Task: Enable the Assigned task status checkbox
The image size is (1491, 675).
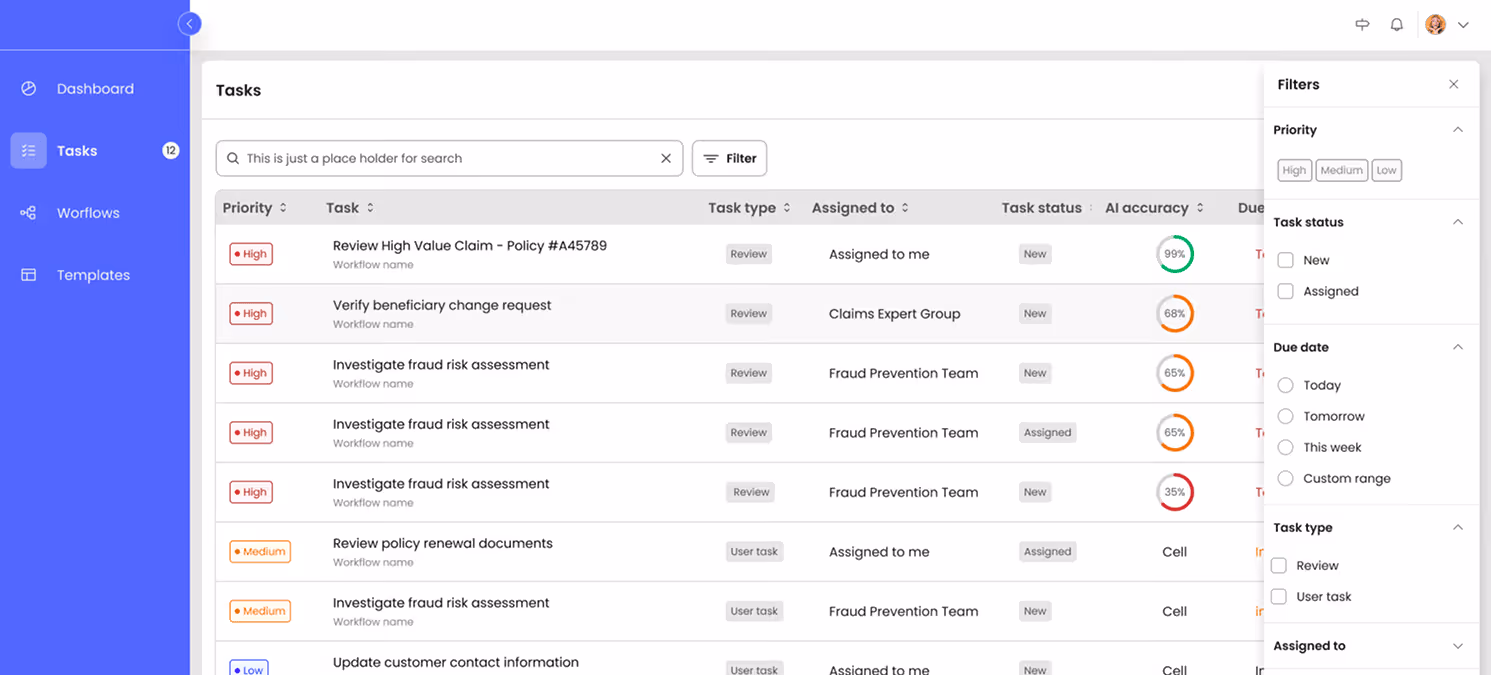Action: click(x=1286, y=291)
